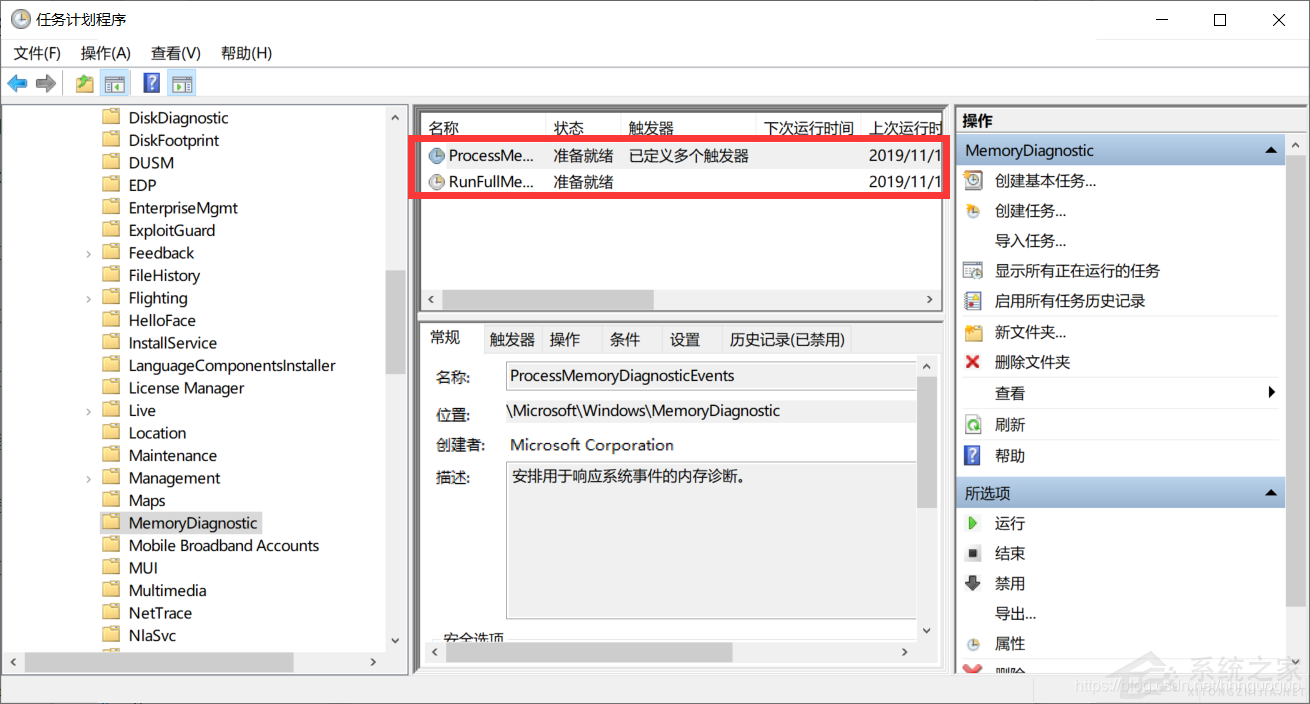Click the 新文件夹 folder icon

click(972, 333)
